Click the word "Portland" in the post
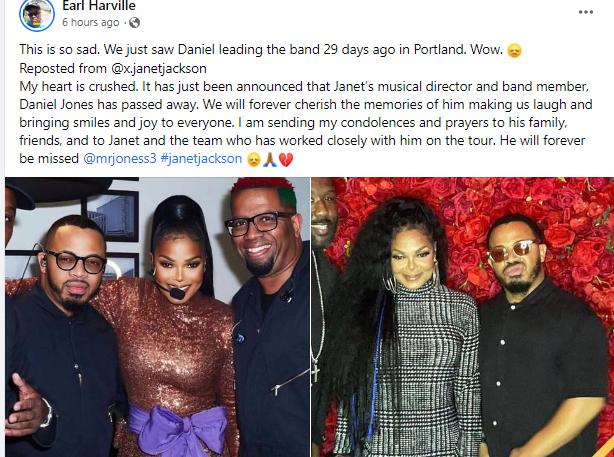Viewport: 614px width, 457px height. pos(439,50)
